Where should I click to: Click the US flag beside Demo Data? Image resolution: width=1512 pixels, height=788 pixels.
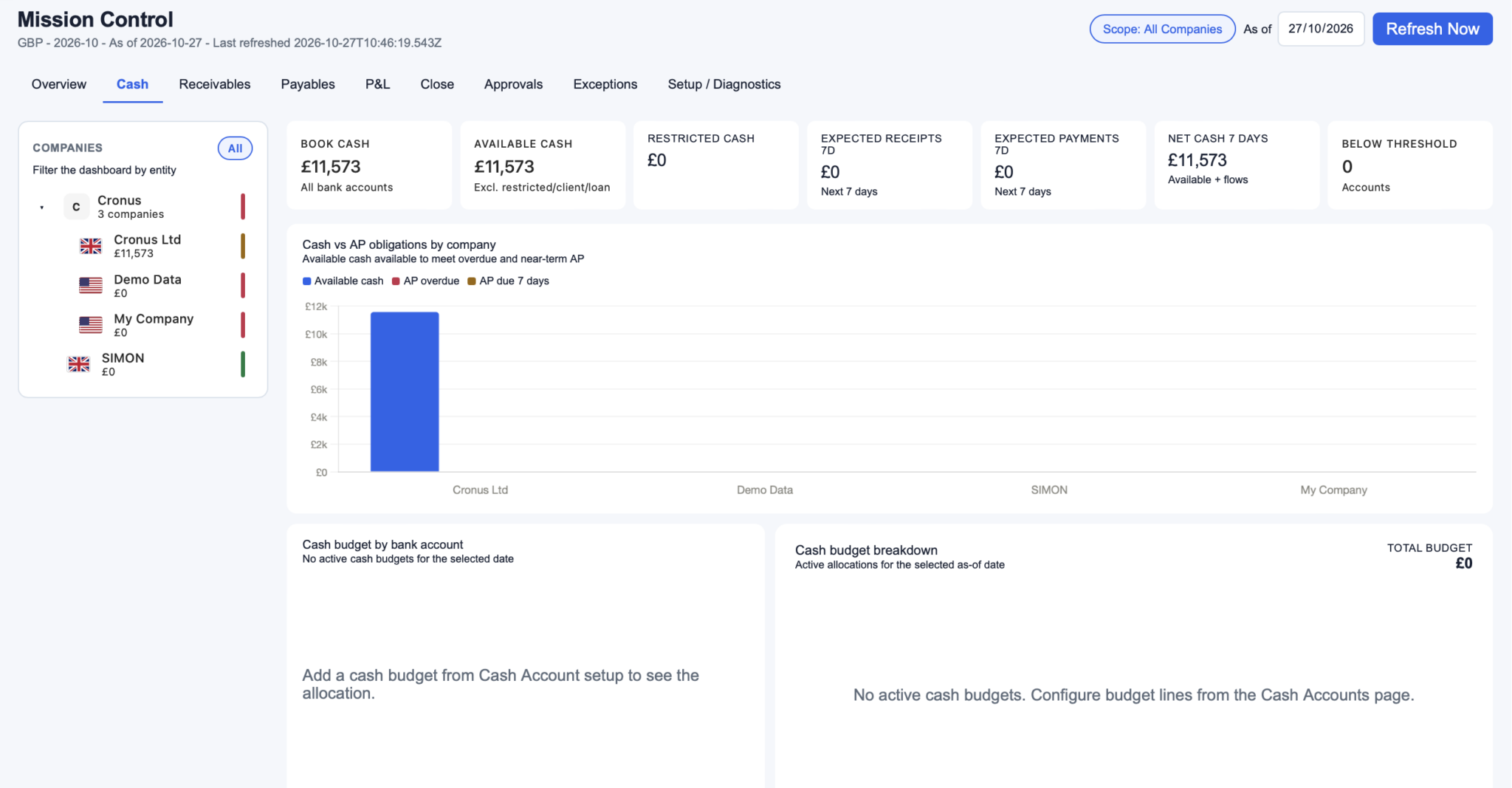coord(91,285)
